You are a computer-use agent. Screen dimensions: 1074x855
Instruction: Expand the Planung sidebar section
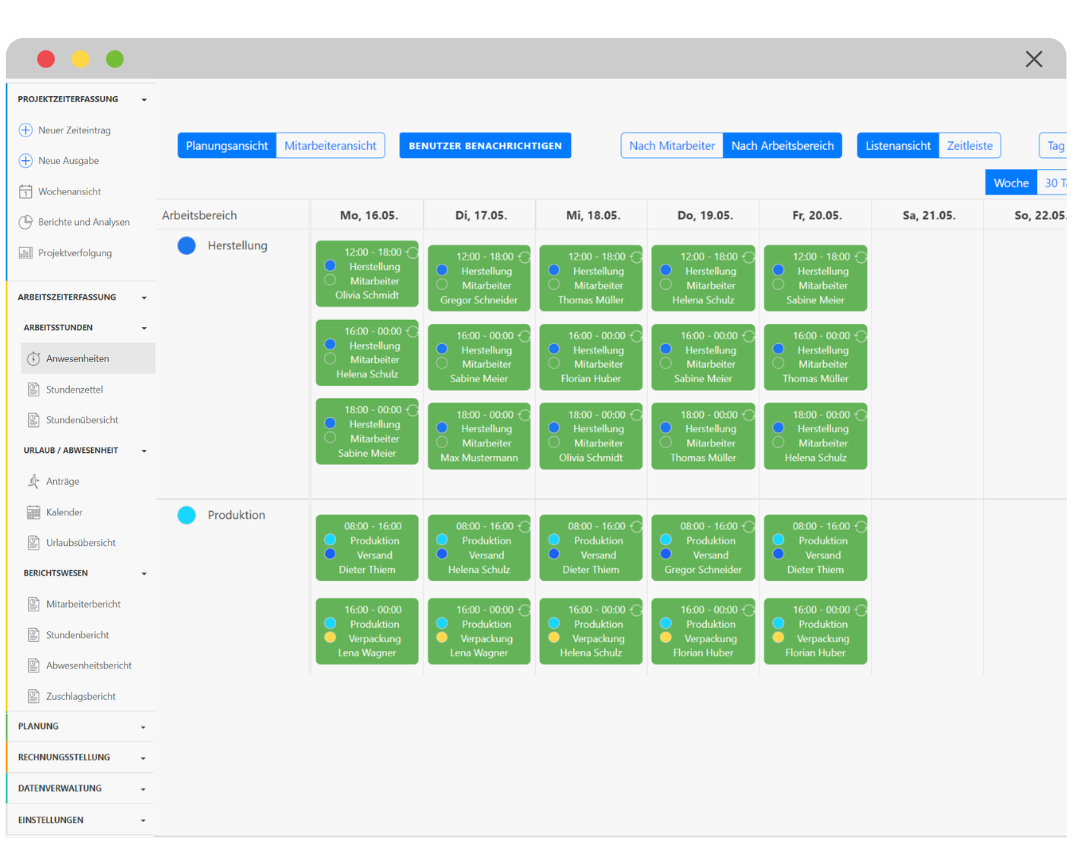point(144,727)
